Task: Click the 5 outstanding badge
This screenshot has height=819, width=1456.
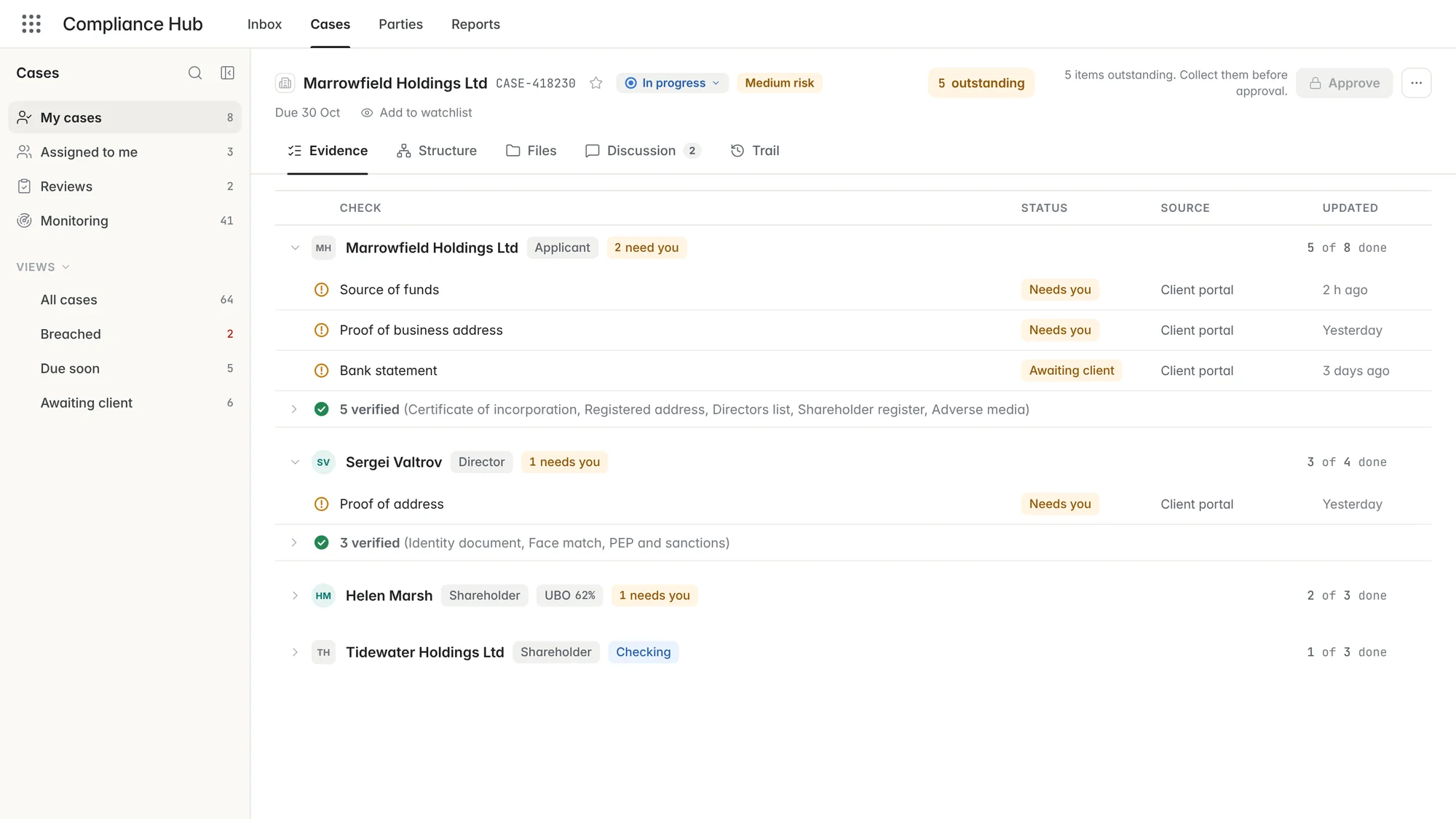Action: (x=981, y=83)
